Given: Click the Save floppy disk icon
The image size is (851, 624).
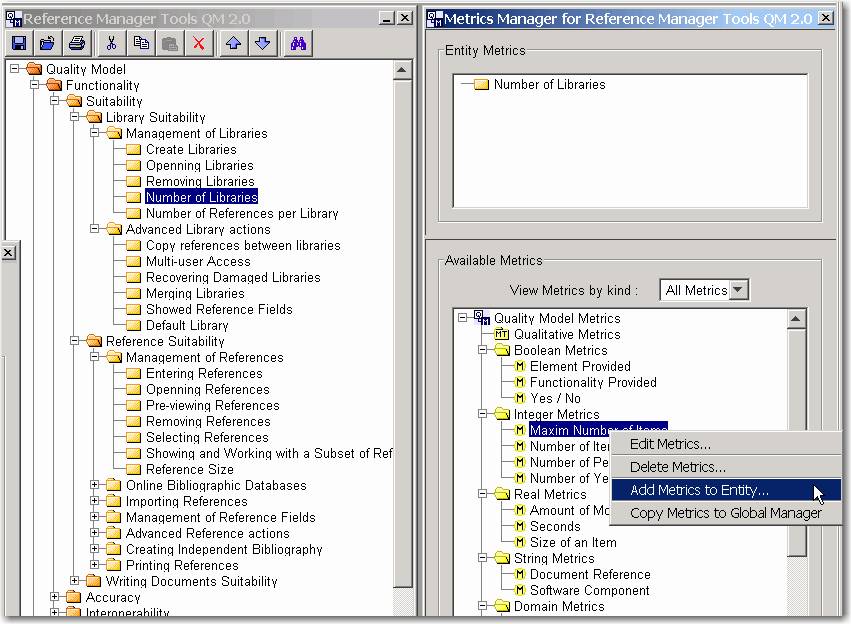Looking at the screenshot, I should 19,43.
